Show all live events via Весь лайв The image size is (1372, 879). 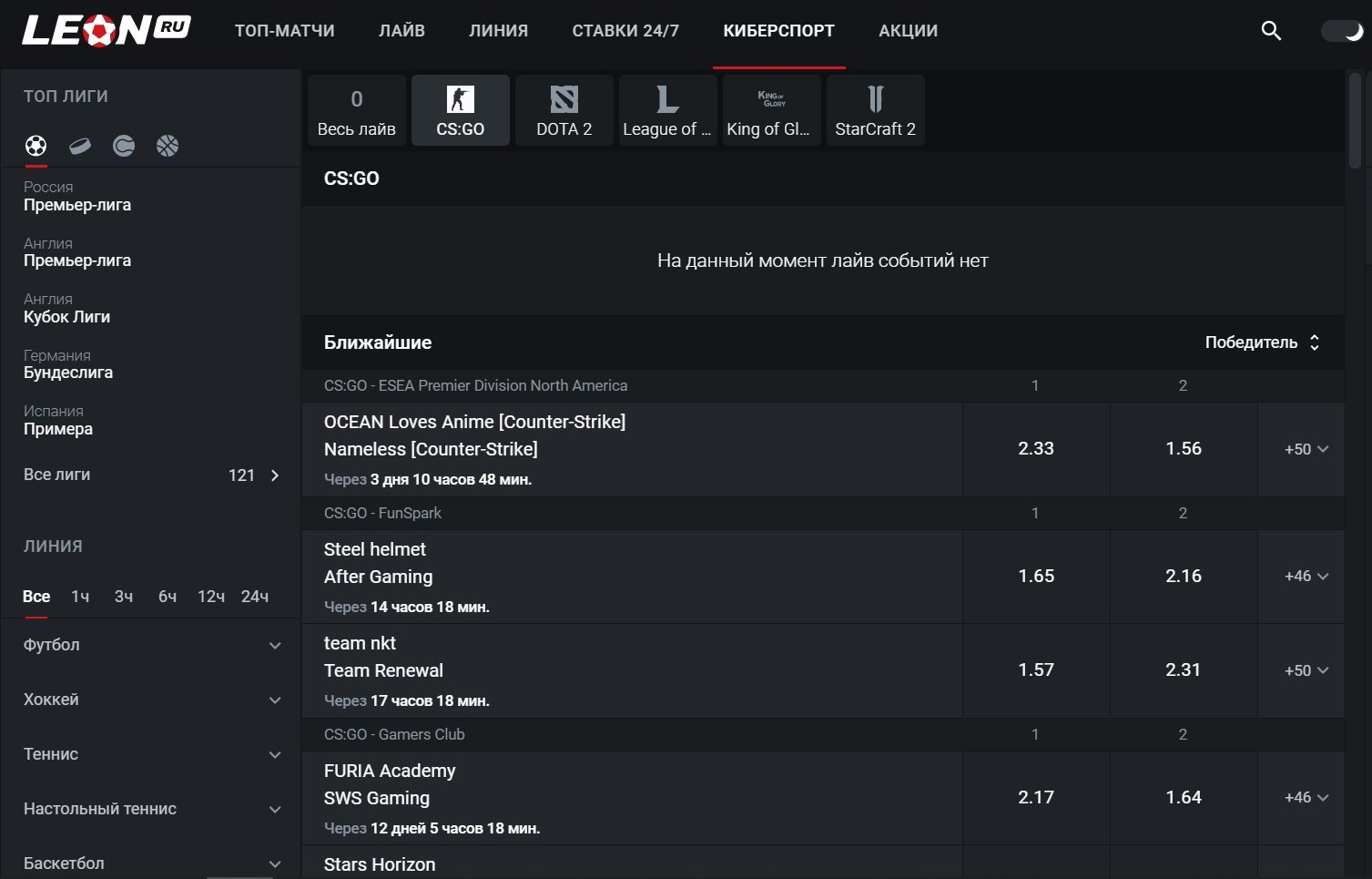(x=357, y=110)
